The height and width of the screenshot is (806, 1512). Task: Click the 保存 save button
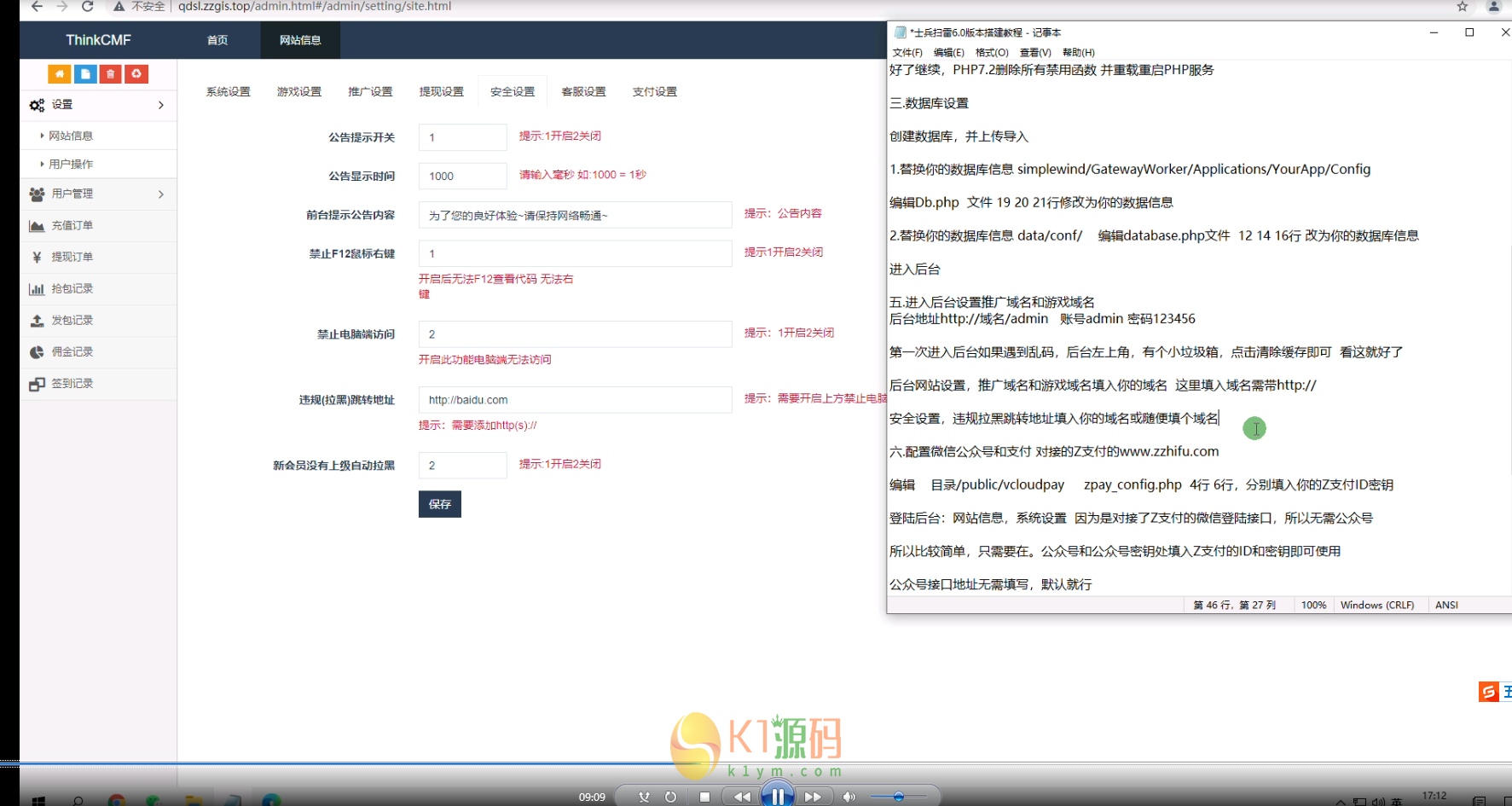point(440,504)
